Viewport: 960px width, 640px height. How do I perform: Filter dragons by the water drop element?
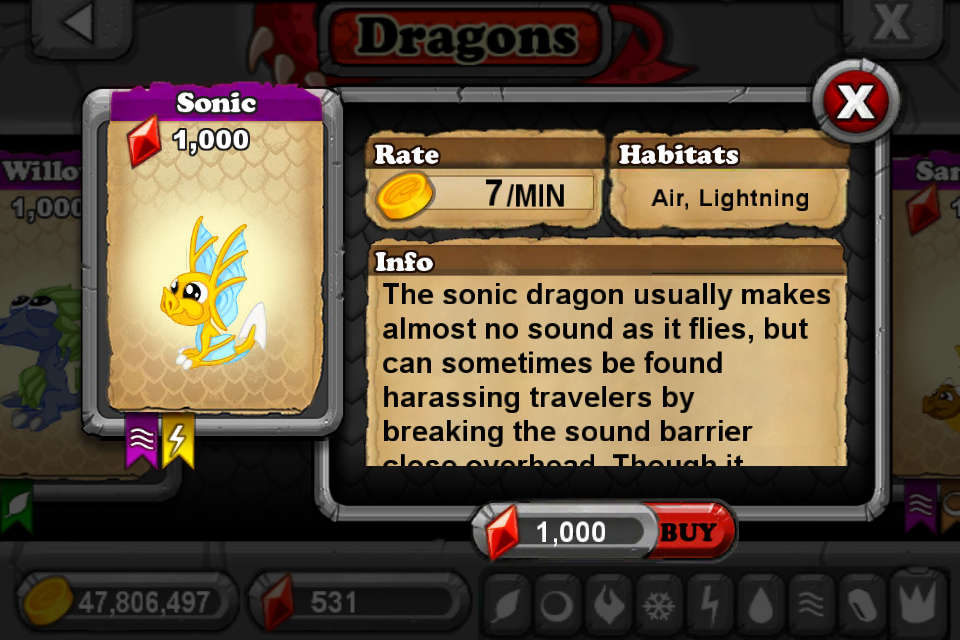point(760,605)
